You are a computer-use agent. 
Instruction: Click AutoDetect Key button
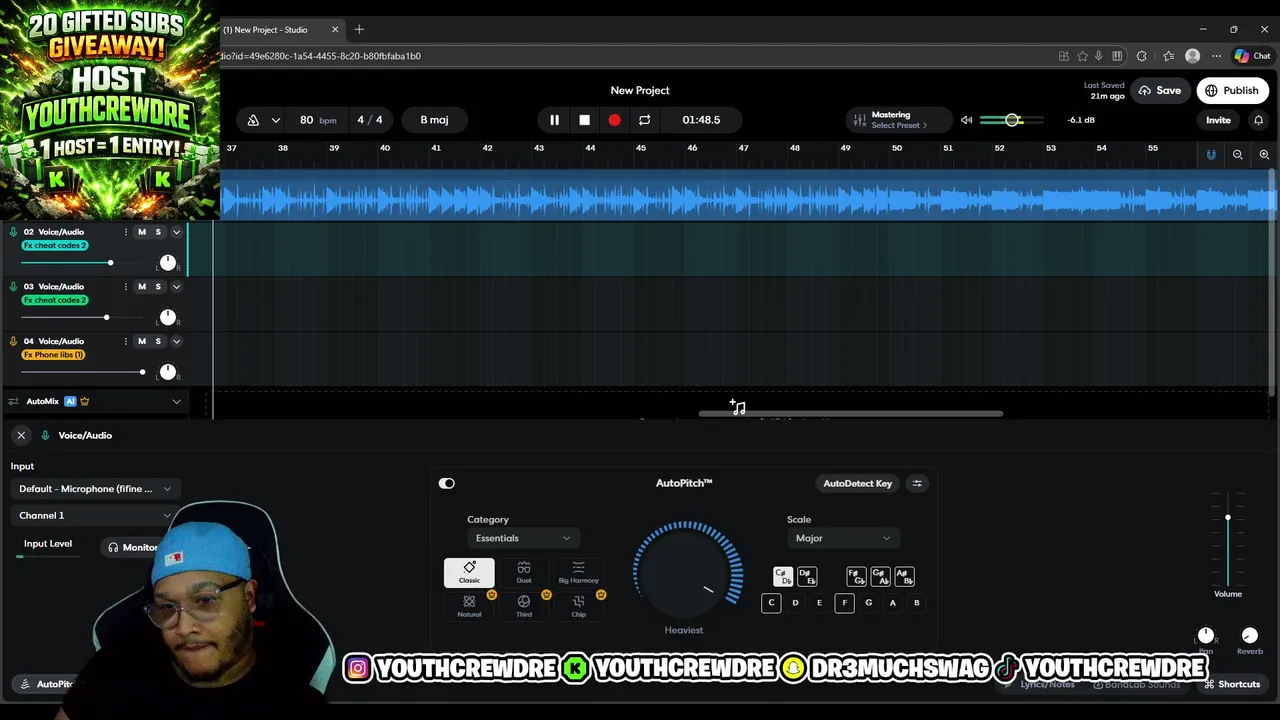click(x=857, y=484)
